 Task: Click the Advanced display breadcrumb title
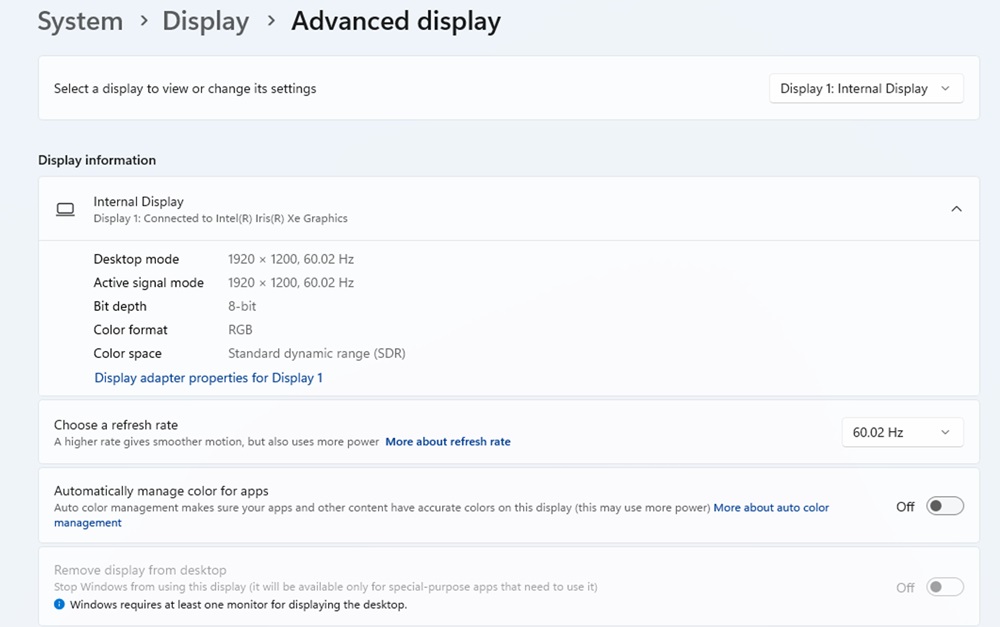pyautogui.click(x=396, y=21)
